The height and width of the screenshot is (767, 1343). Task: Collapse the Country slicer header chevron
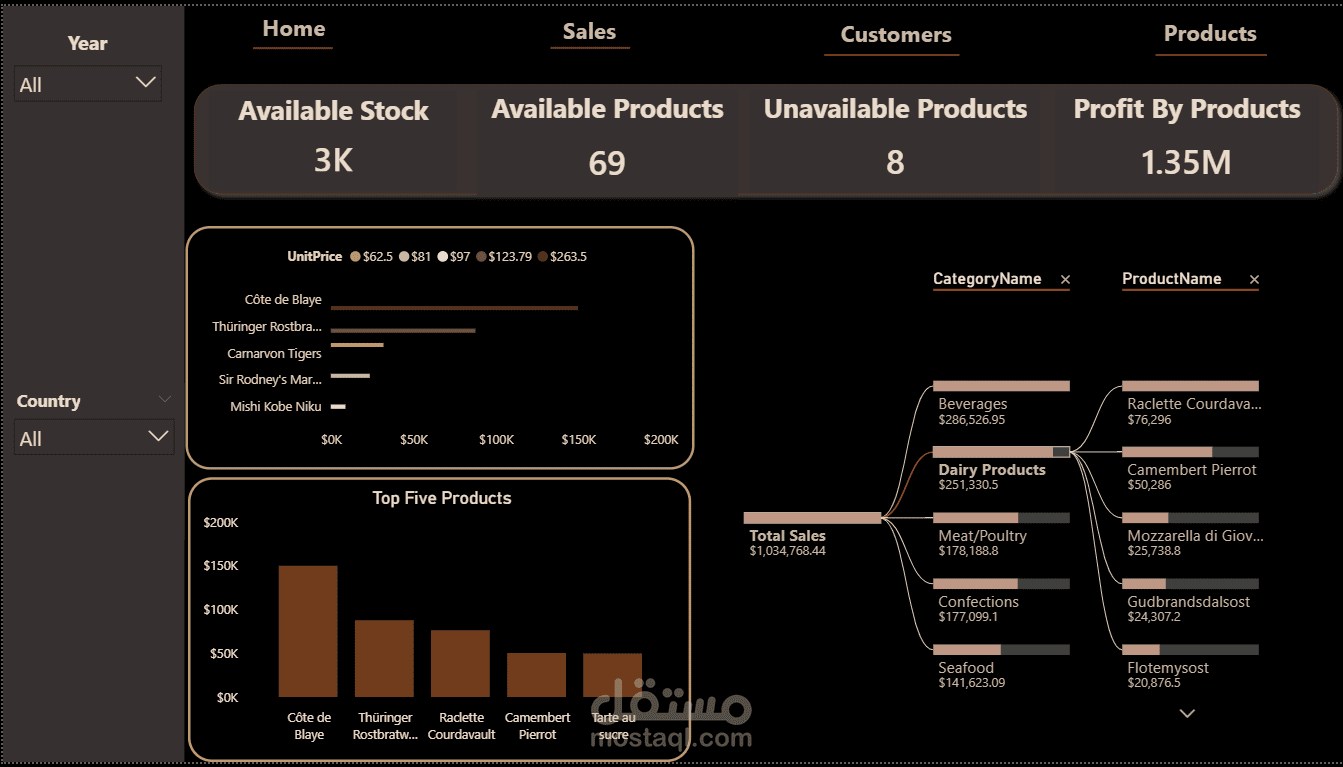point(165,399)
